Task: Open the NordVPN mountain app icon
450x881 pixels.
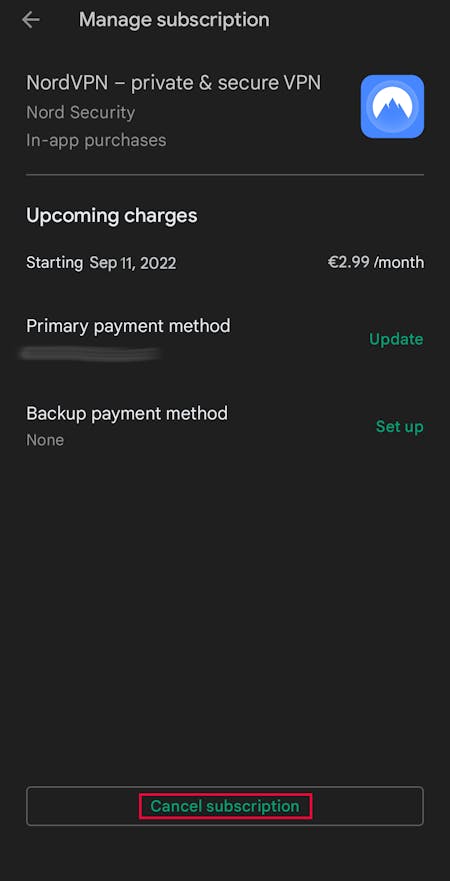Action: [x=392, y=106]
